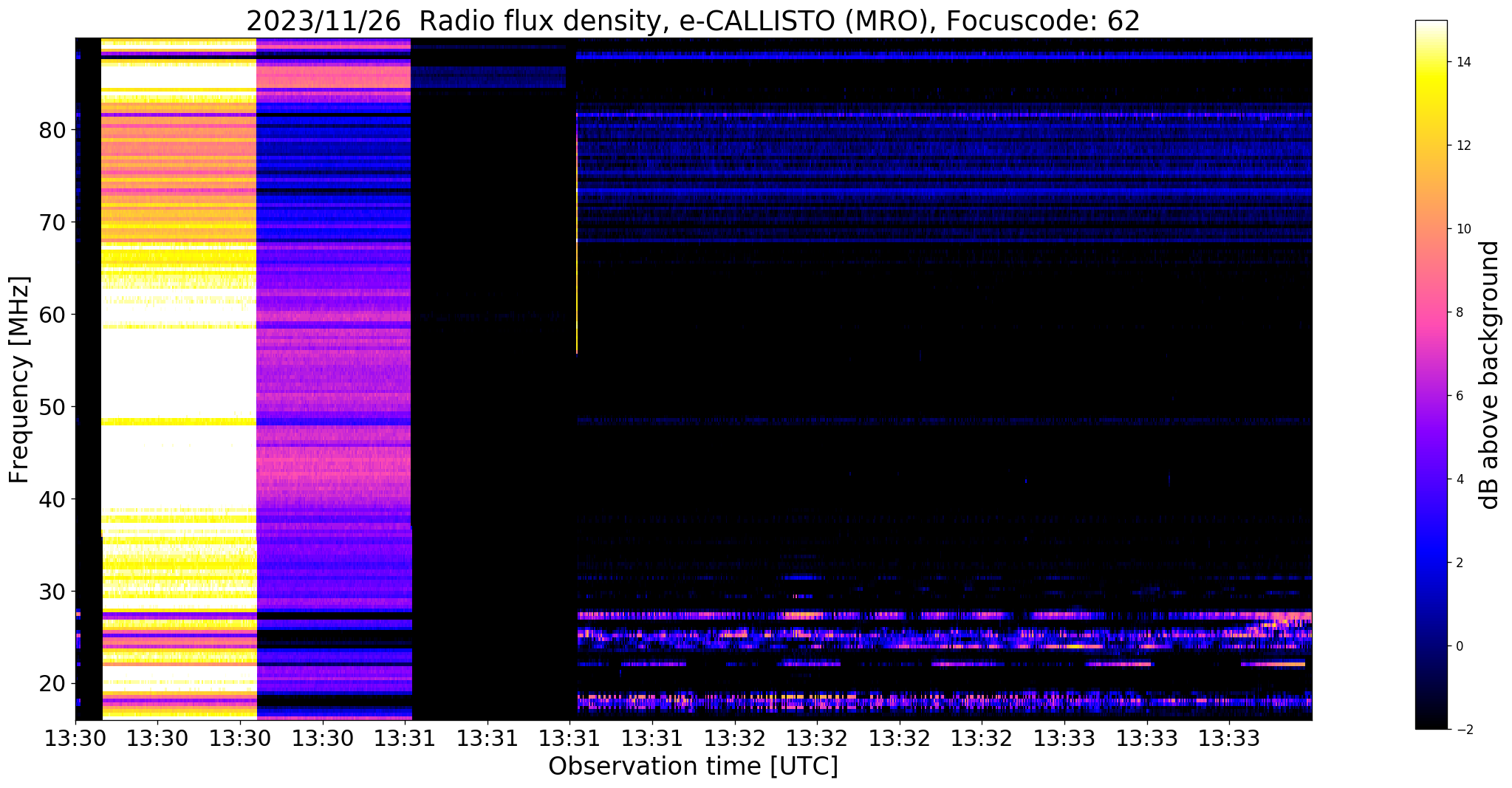Click the 0 tick label on the colorbar
This screenshot has height=788, width=1512.
pyautogui.click(x=1459, y=647)
